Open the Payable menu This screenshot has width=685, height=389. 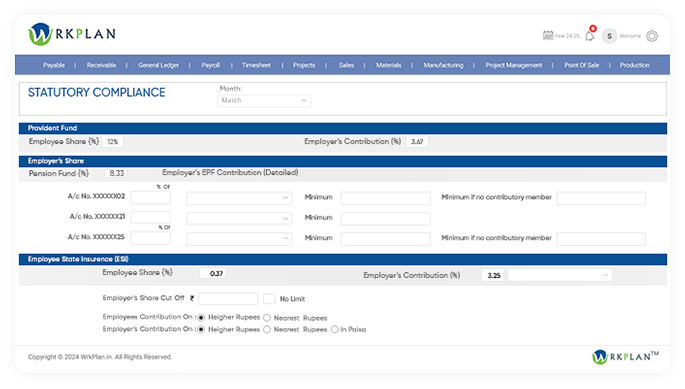coord(54,65)
